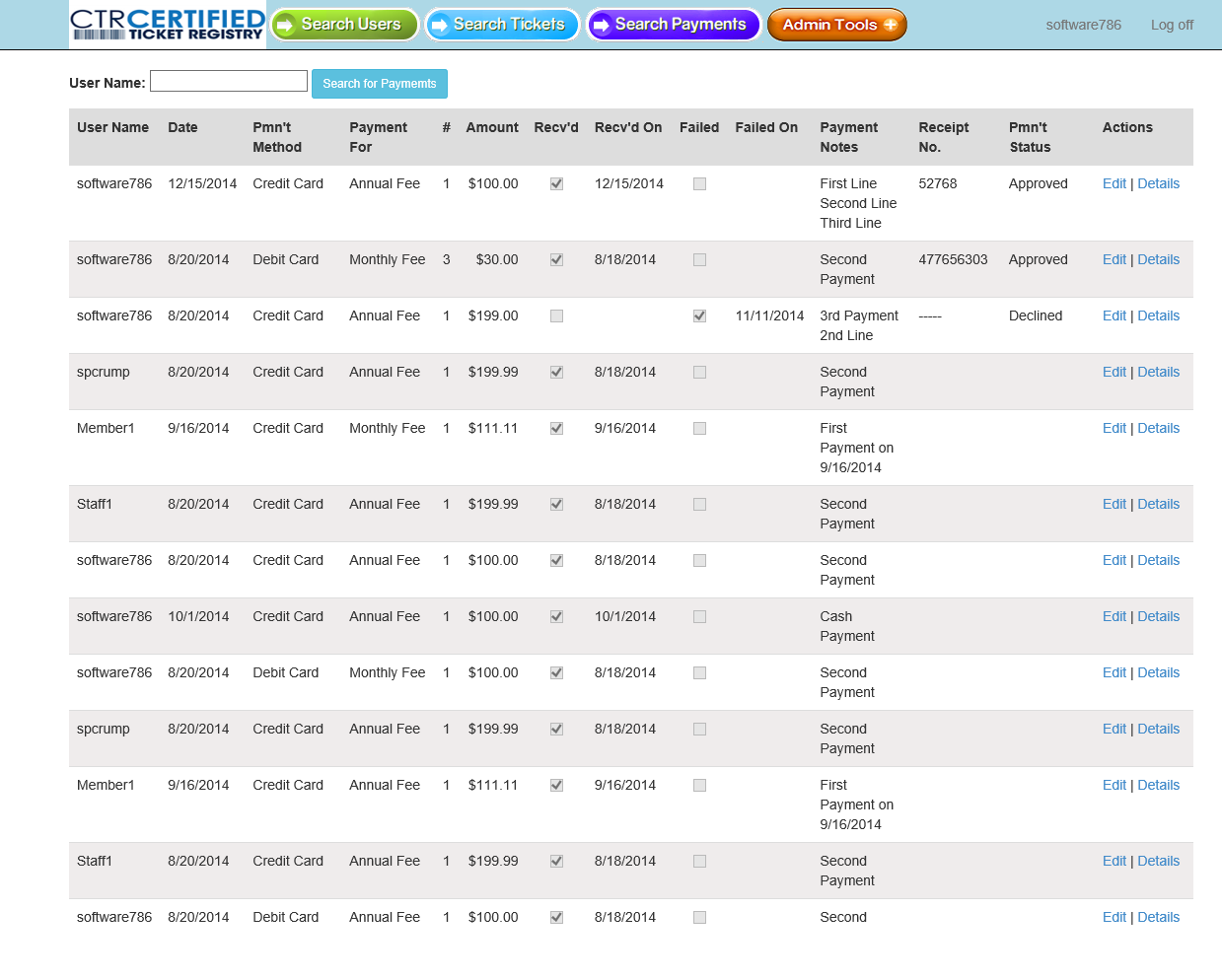
Task: View Details of the Declined payment
Action: point(1158,315)
